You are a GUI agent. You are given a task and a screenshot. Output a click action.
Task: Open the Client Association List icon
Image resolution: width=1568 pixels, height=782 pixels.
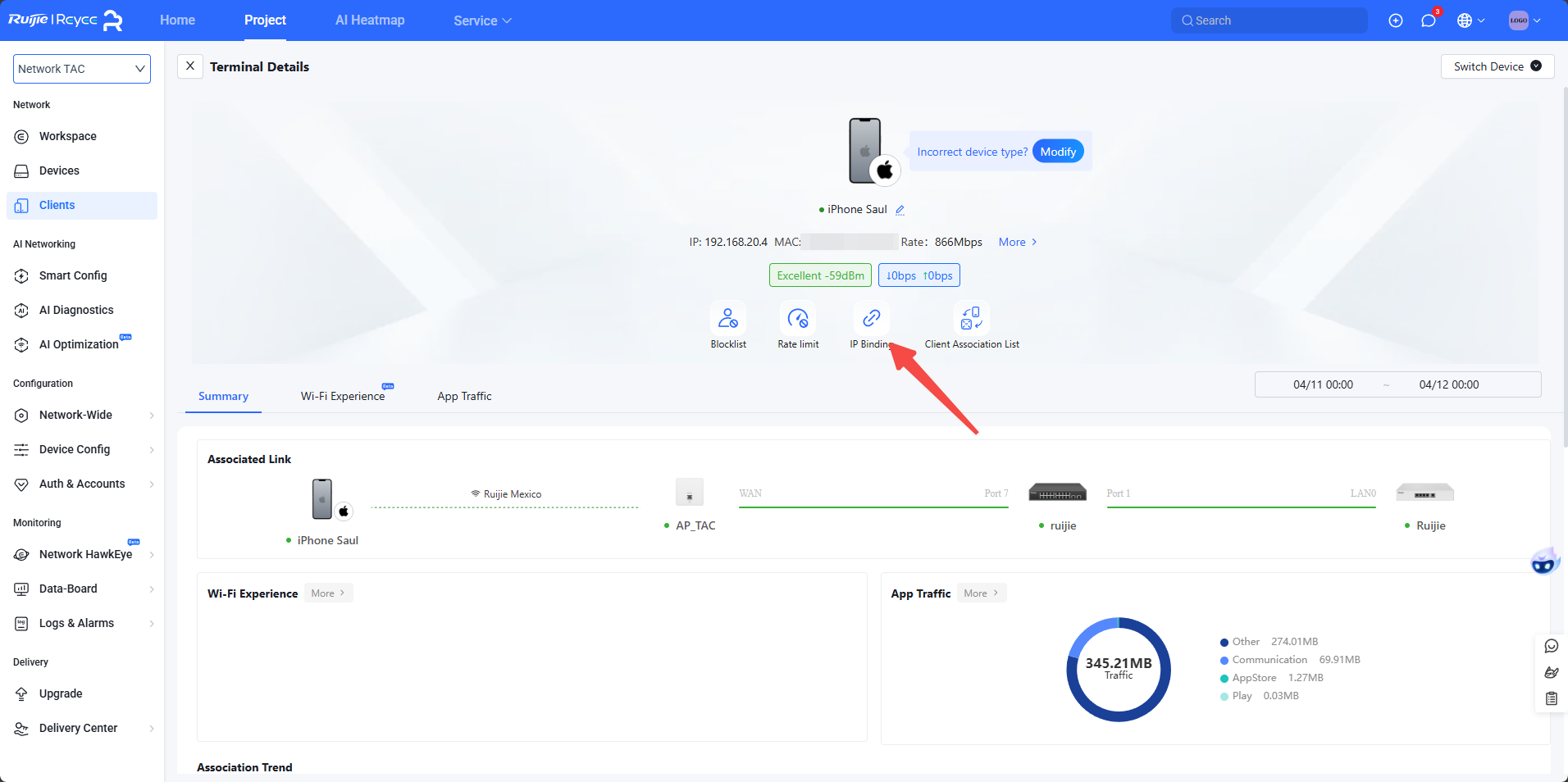coord(972,318)
